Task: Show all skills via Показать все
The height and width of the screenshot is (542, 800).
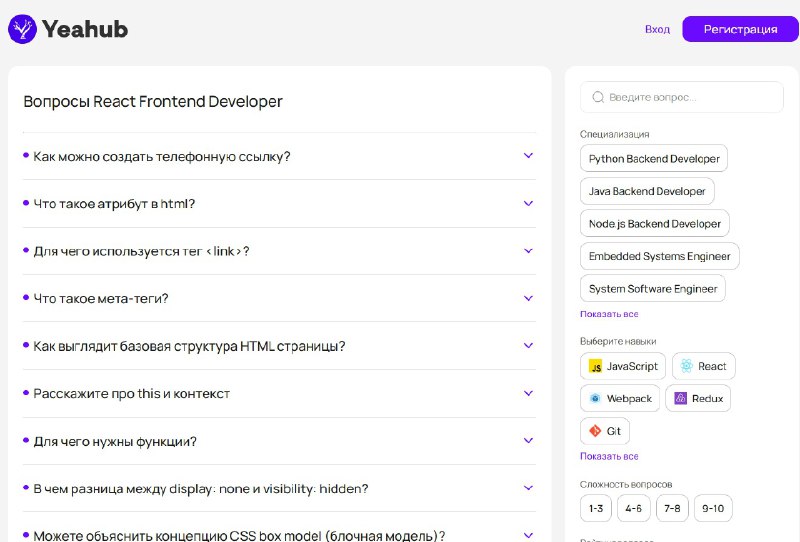Action: click(x=609, y=456)
